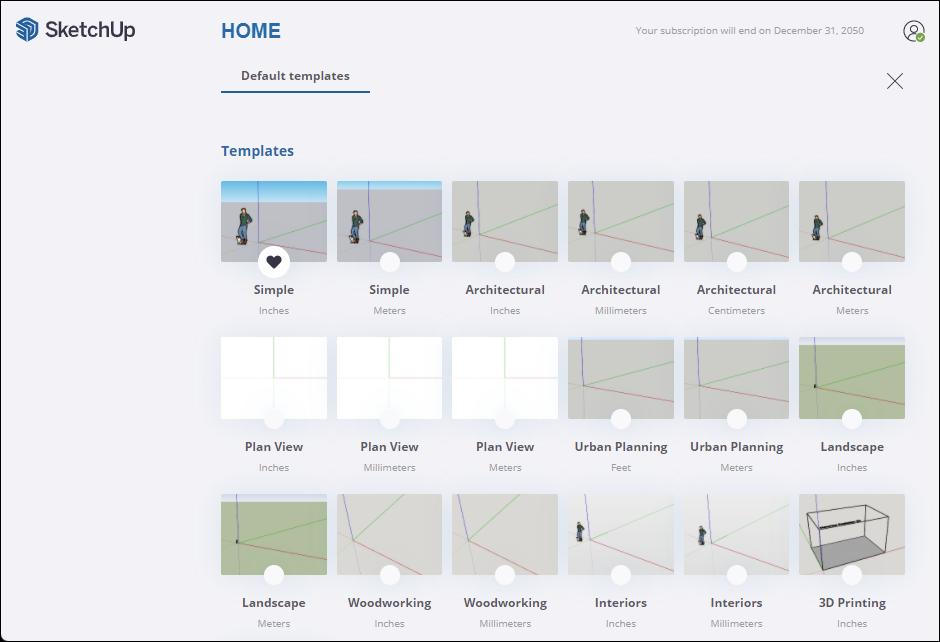Favorite the Interiors Millimeters template
The height and width of the screenshot is (642, 940).
pyautogui.click(x=736, y=575)
